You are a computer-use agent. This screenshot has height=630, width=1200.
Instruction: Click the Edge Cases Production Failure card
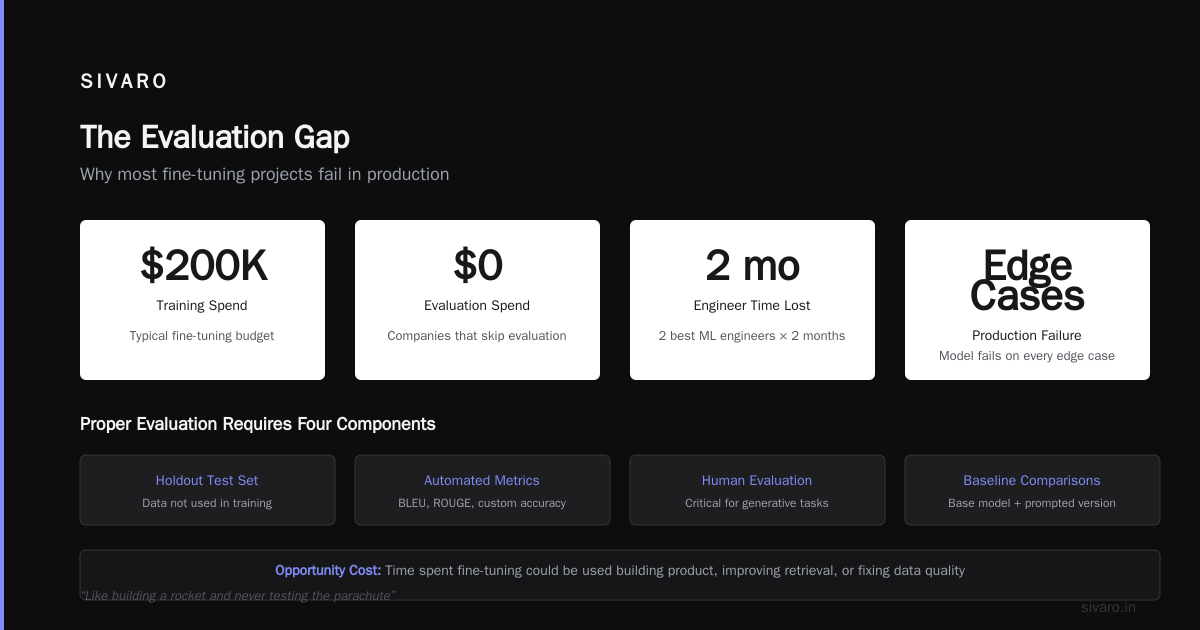(1027, 300)
